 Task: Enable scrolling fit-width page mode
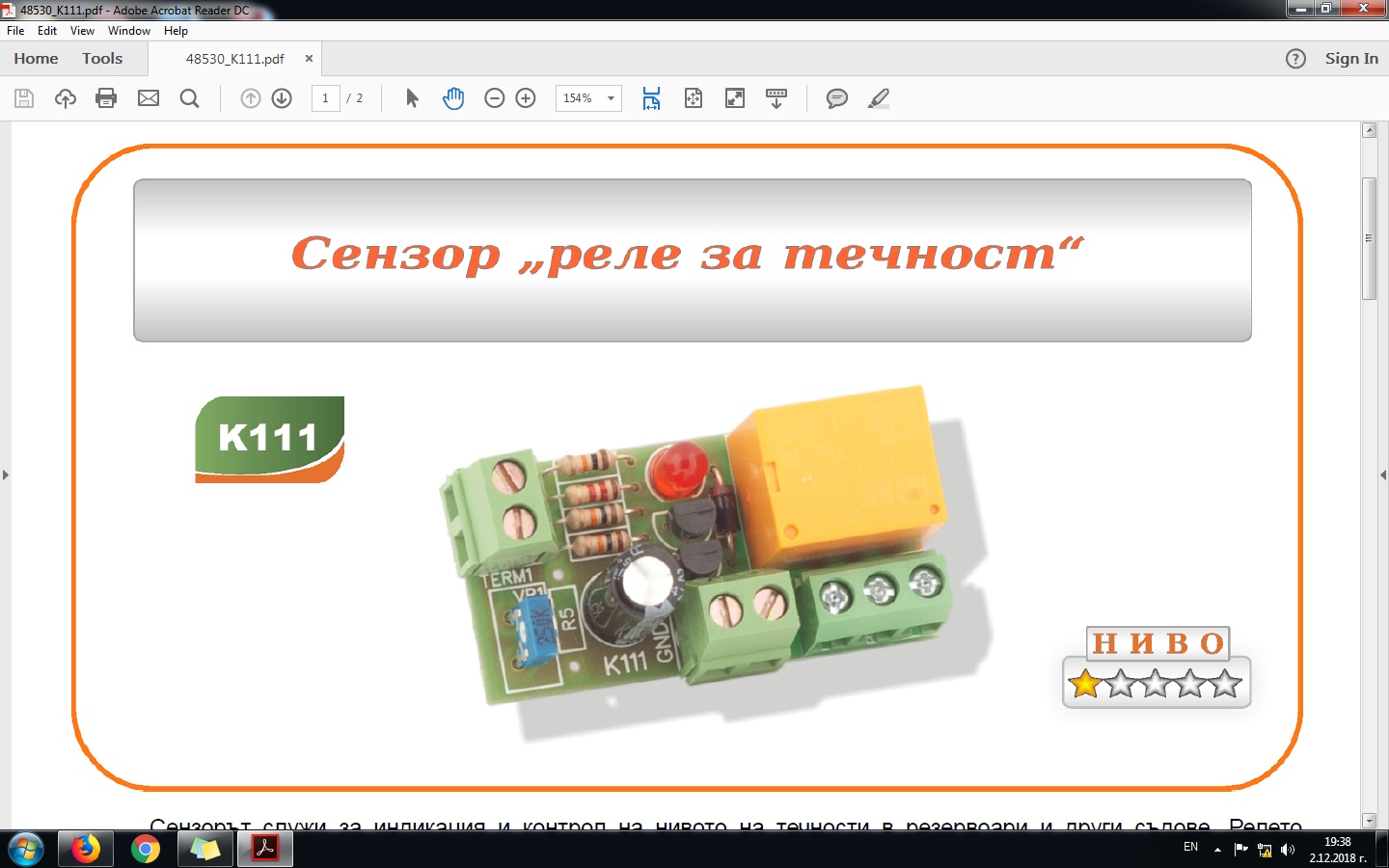point(652,98)
